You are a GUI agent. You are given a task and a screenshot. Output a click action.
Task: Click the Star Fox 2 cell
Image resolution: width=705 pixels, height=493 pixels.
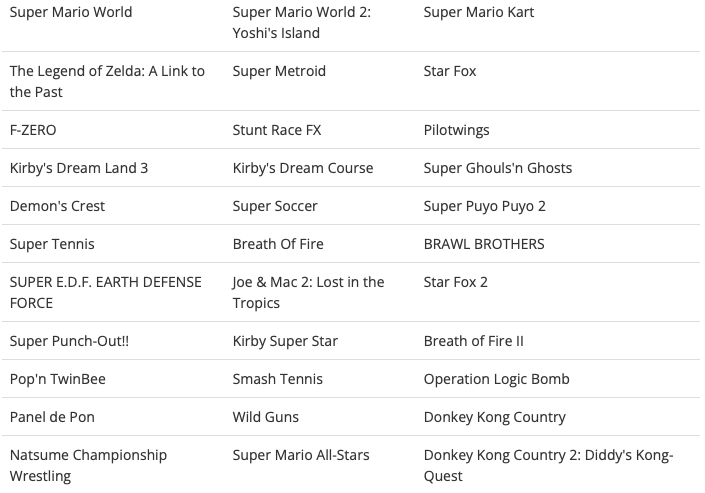[x=455, y=282]
